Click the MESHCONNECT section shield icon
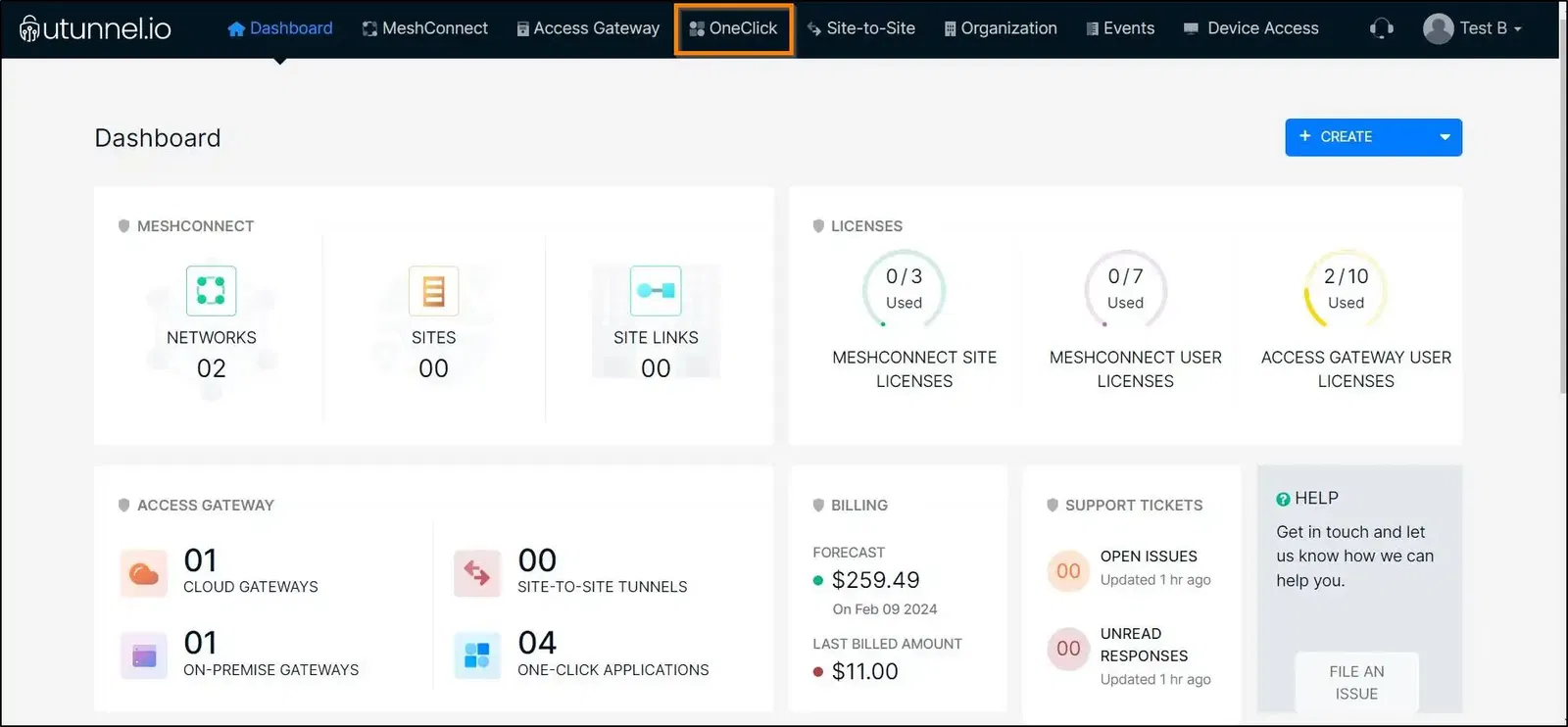The image size is (1568, 727). tap(123, 226)
